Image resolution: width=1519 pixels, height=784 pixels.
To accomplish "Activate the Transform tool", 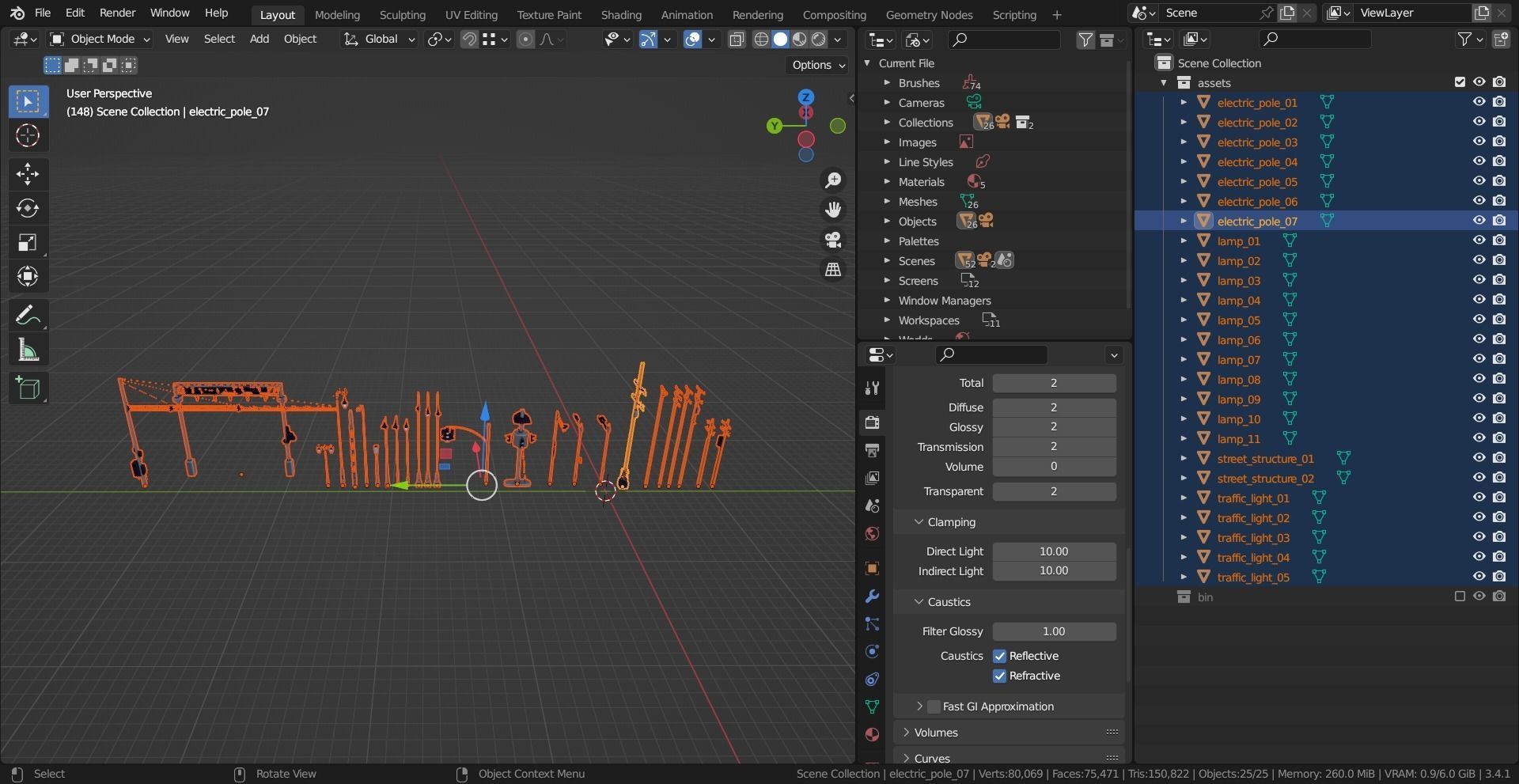I will tap(28, 276).
